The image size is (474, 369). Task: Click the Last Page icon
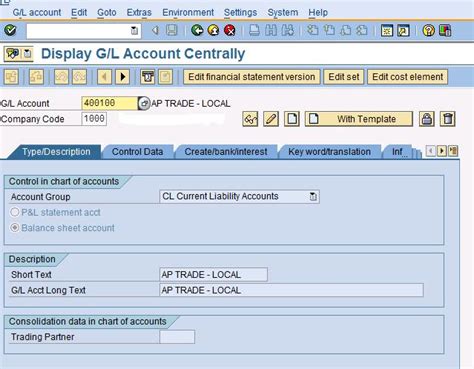click(362, 30)
